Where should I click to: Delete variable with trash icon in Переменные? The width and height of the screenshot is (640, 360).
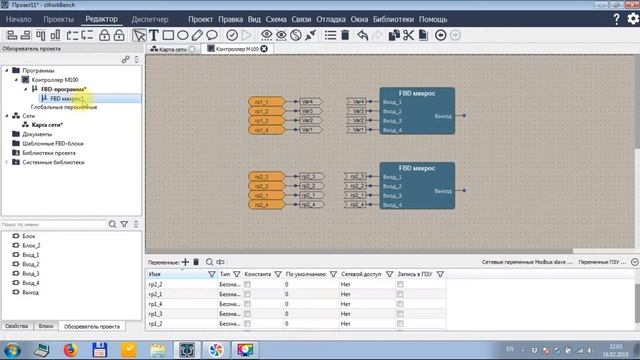(196, 262)
